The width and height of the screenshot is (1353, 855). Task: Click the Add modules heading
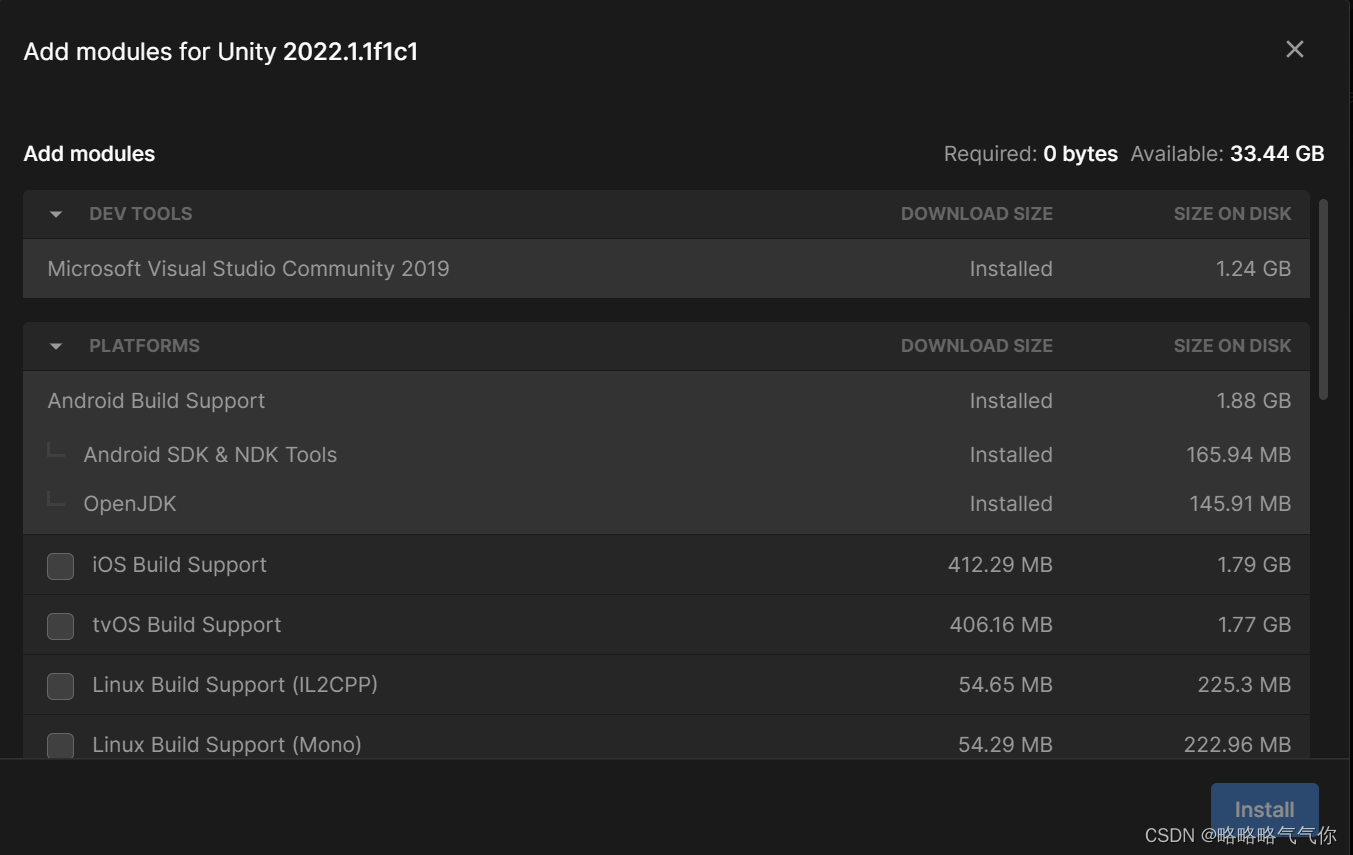(x=89, y=154)
